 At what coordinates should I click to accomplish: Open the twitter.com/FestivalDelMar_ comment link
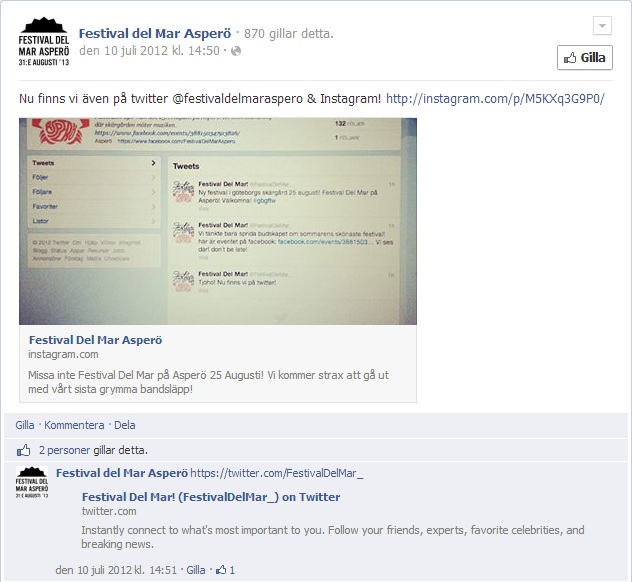pyautogui.click(x=276, y=473)
